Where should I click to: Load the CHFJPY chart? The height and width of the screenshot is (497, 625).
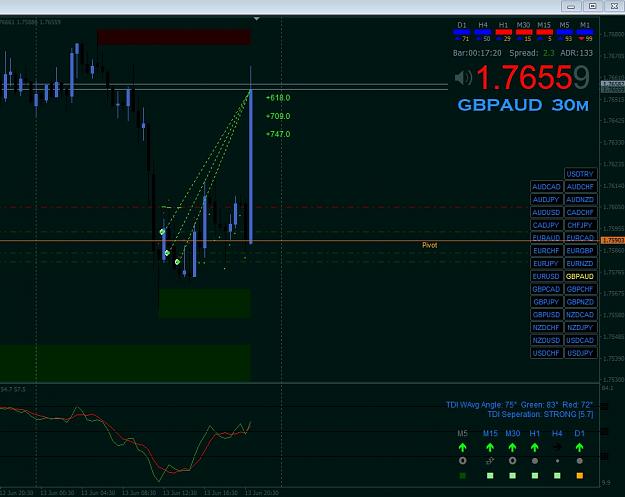(x=580, y=225)
